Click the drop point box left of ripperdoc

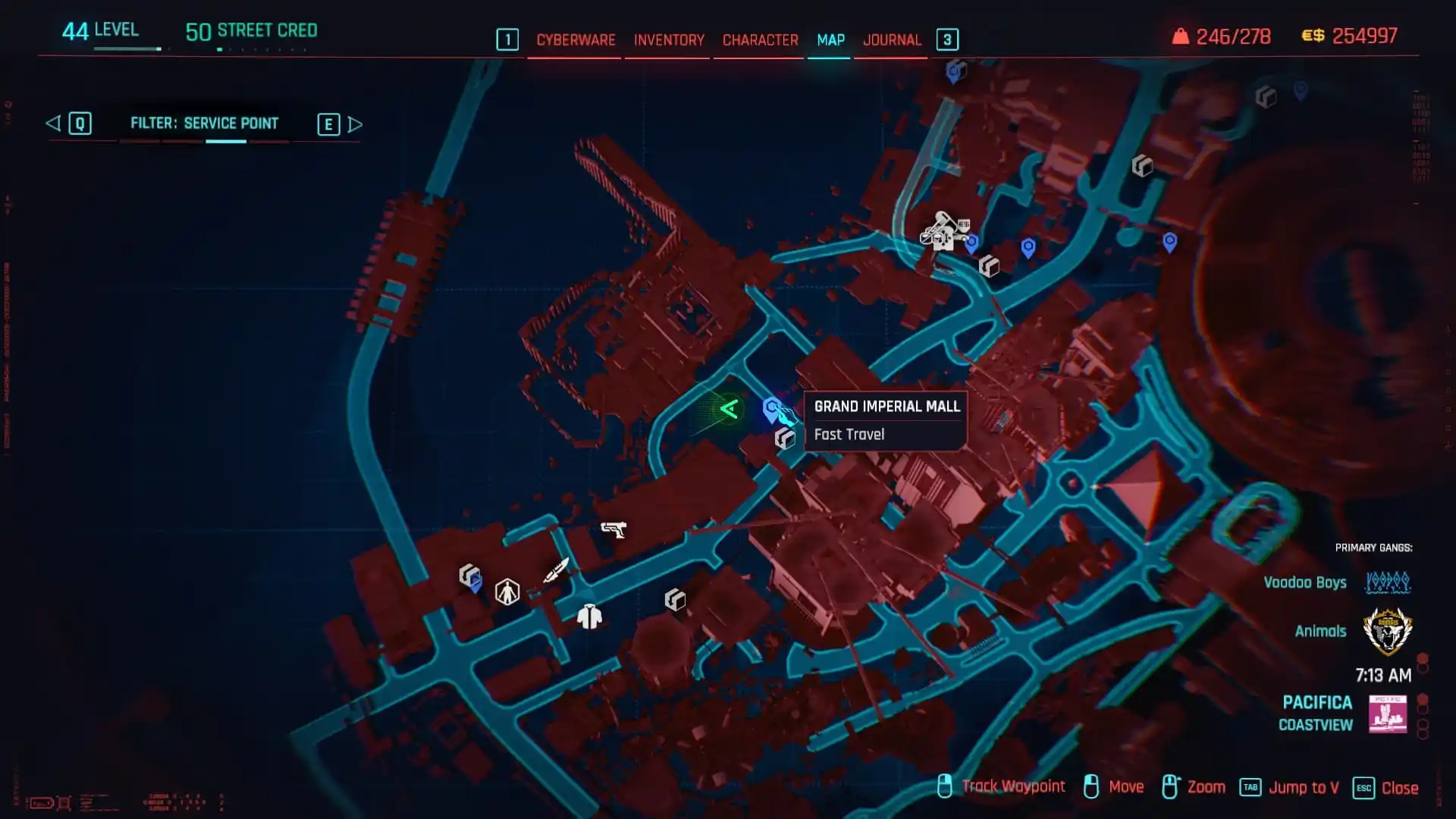click(469, 575)
